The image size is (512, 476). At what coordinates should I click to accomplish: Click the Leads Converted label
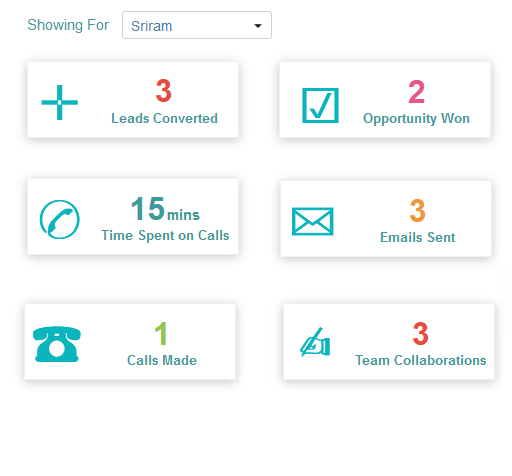[164, 118]
